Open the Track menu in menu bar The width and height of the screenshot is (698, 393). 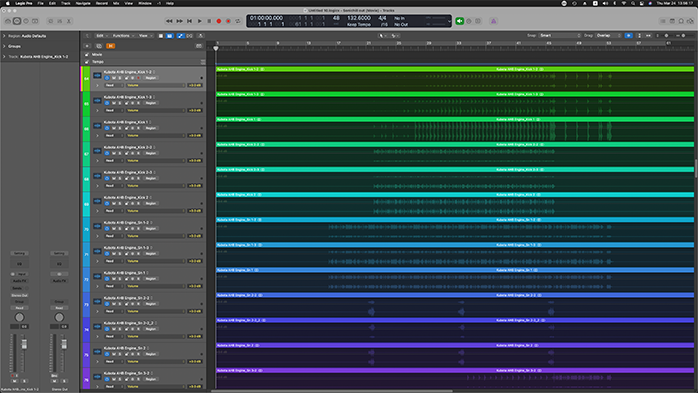click(x=66, y=3)
